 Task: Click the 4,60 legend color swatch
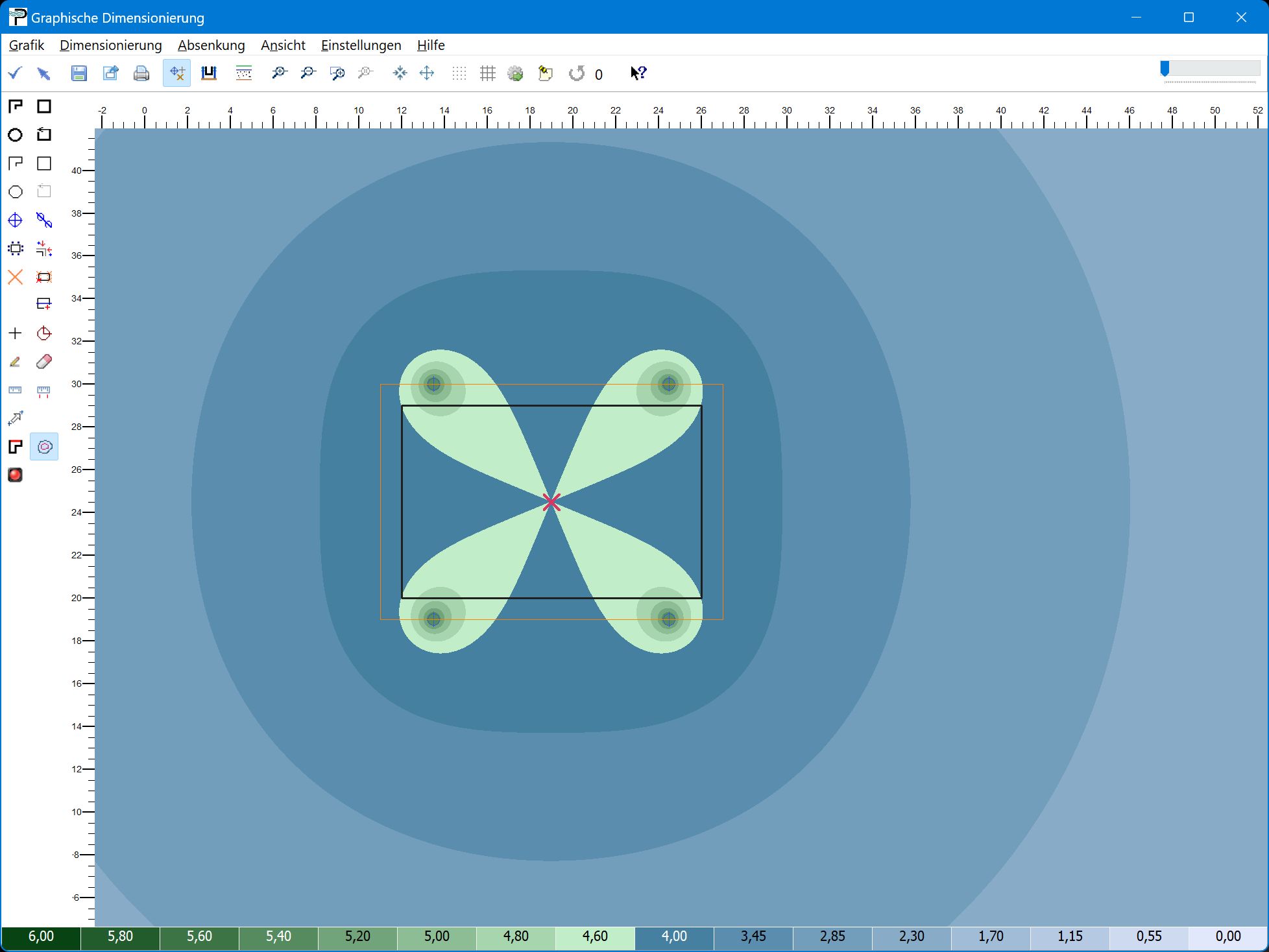595,936
